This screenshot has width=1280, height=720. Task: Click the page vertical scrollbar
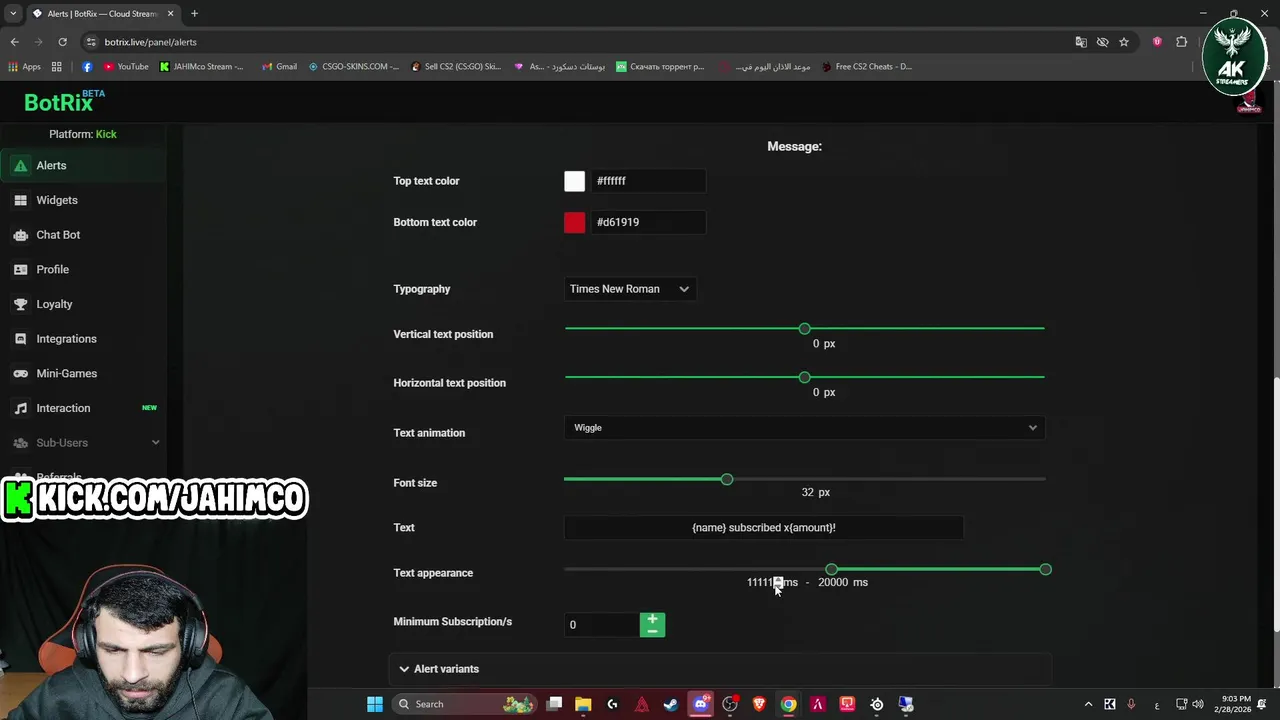coord(1275,505)
